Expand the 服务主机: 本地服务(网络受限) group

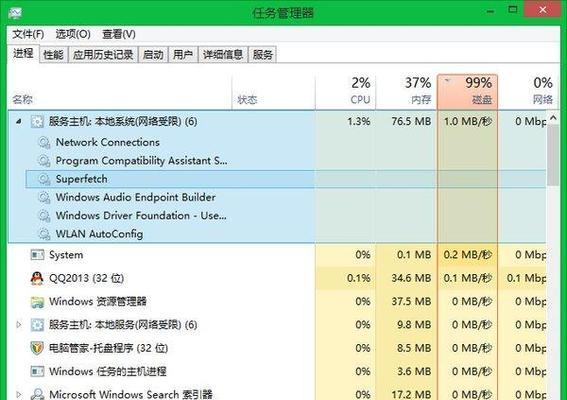18,325
